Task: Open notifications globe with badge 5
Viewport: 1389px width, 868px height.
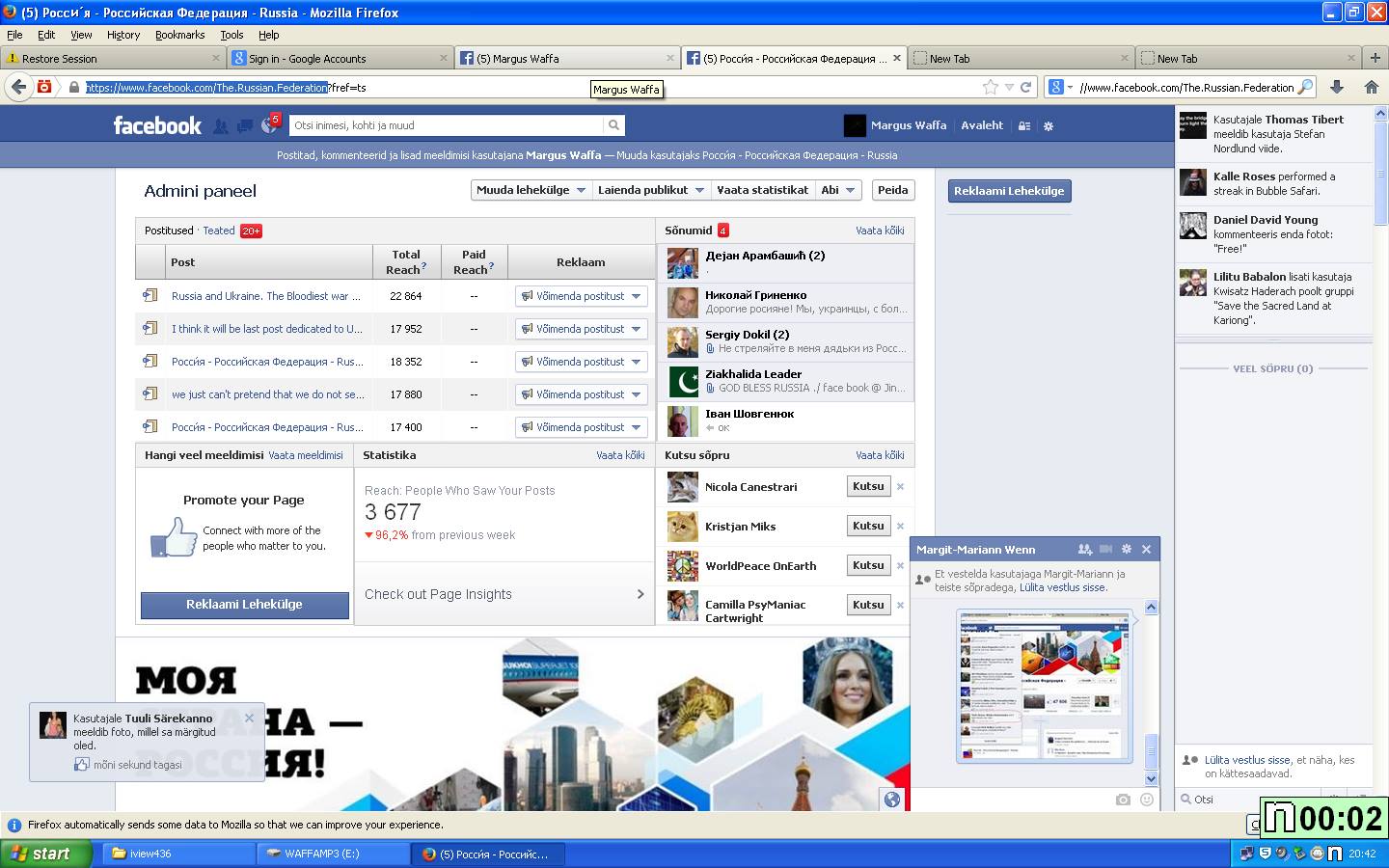Action: (x=269, y=125)
